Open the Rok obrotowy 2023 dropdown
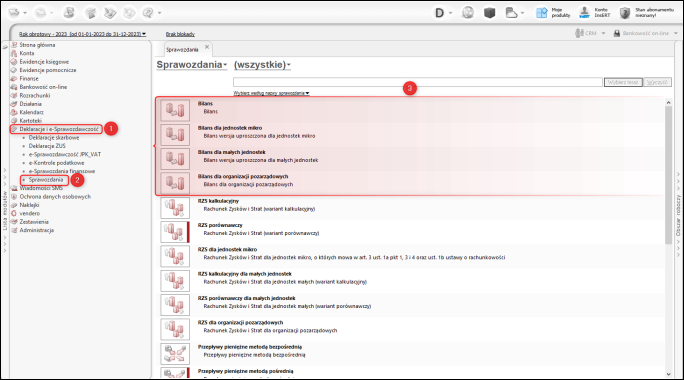 pyautogui.click(x=82, y=34)
